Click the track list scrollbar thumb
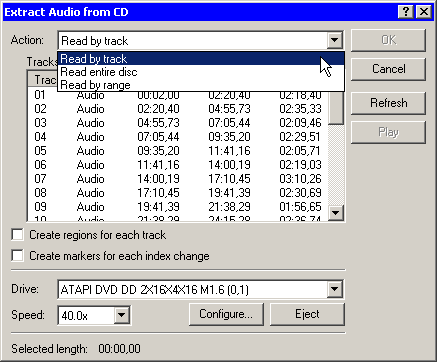The image size is (437, 362). [336, 107]
